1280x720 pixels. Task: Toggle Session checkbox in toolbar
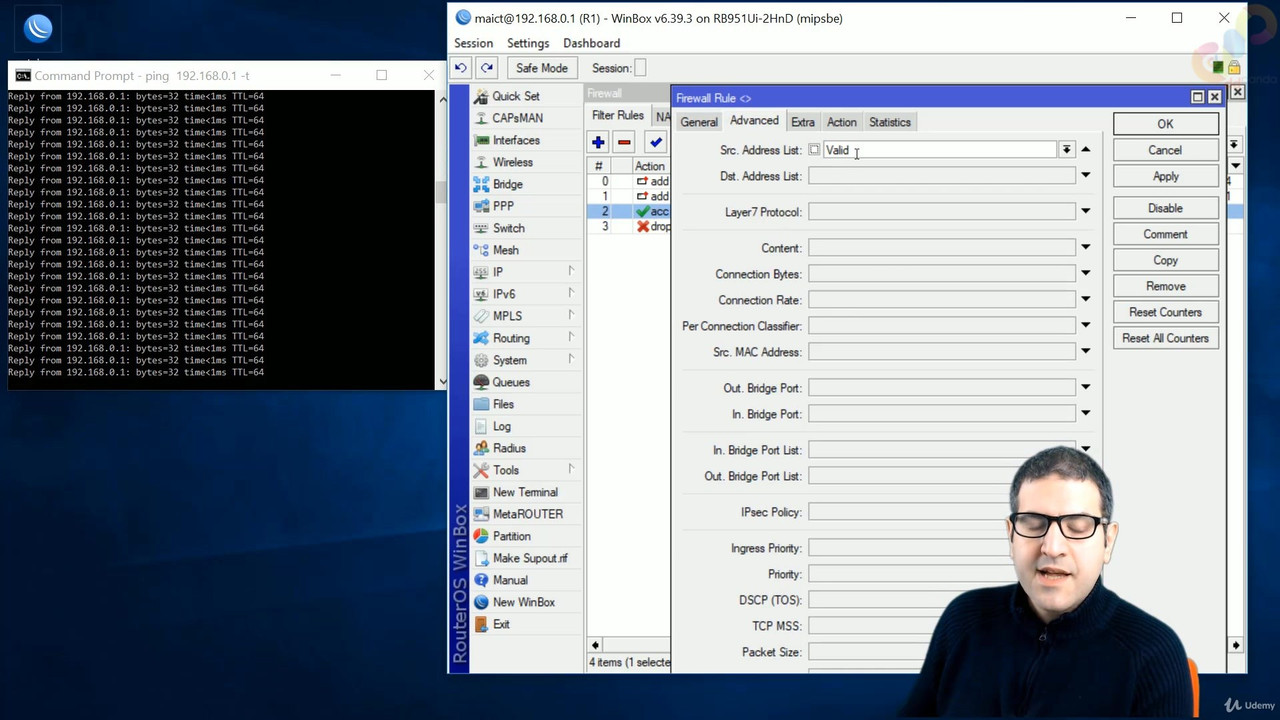[x=640, y=68]
